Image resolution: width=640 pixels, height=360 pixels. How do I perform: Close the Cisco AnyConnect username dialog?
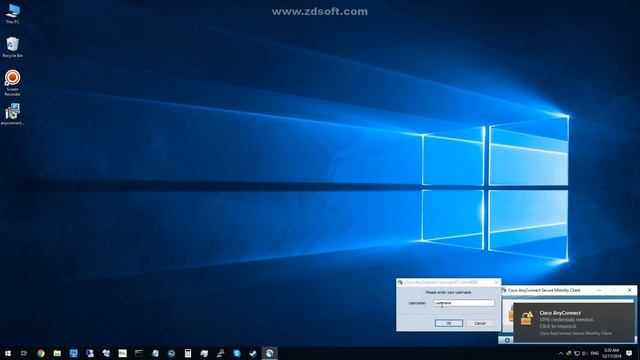point(496,282)
